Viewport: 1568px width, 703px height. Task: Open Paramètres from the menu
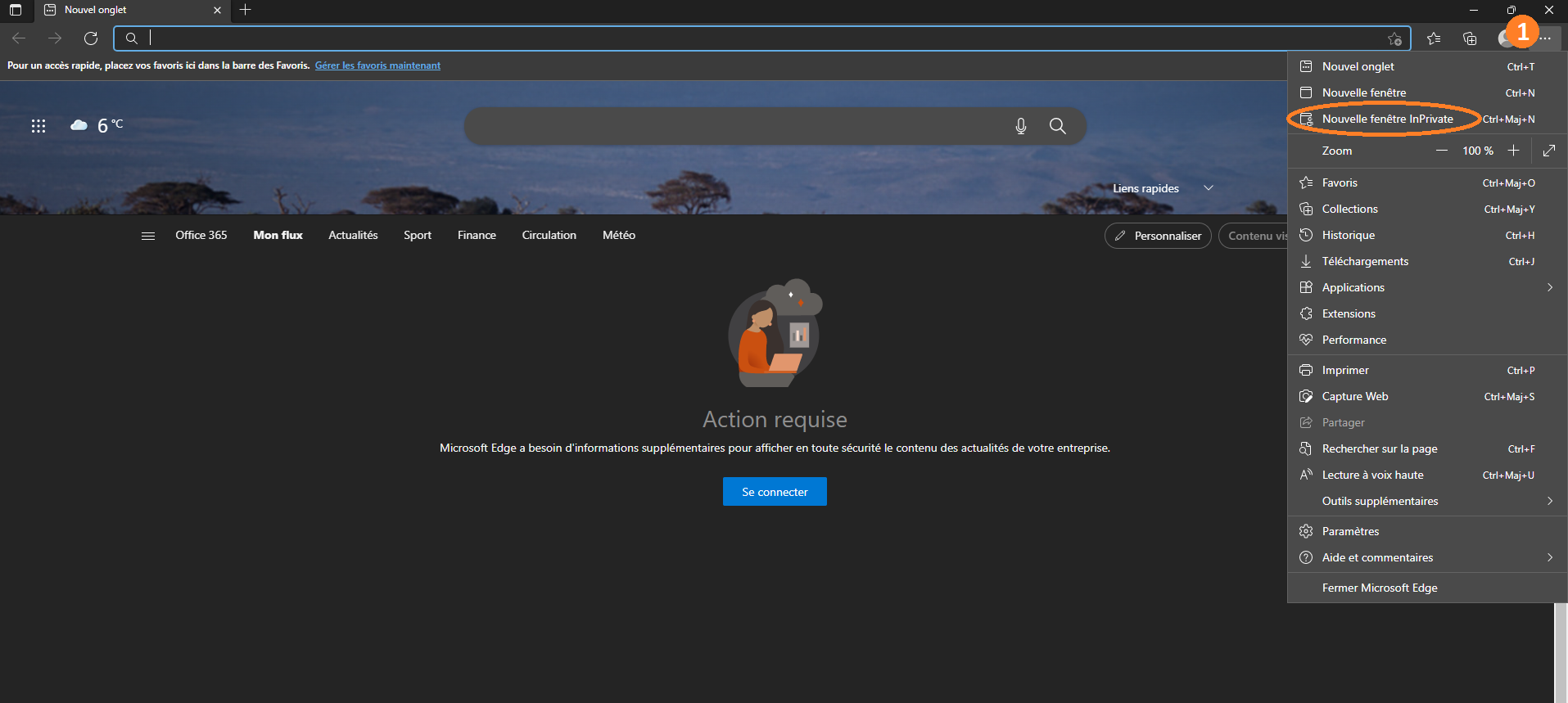1427,531
